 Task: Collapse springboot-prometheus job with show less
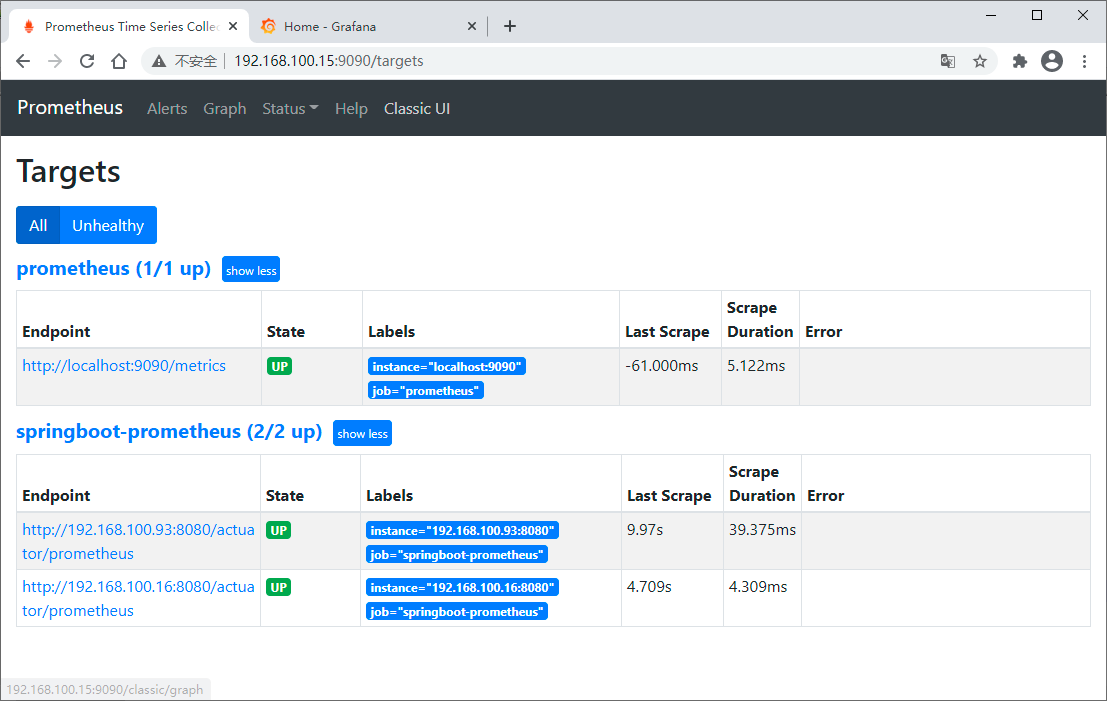click(x=362, y=433)
